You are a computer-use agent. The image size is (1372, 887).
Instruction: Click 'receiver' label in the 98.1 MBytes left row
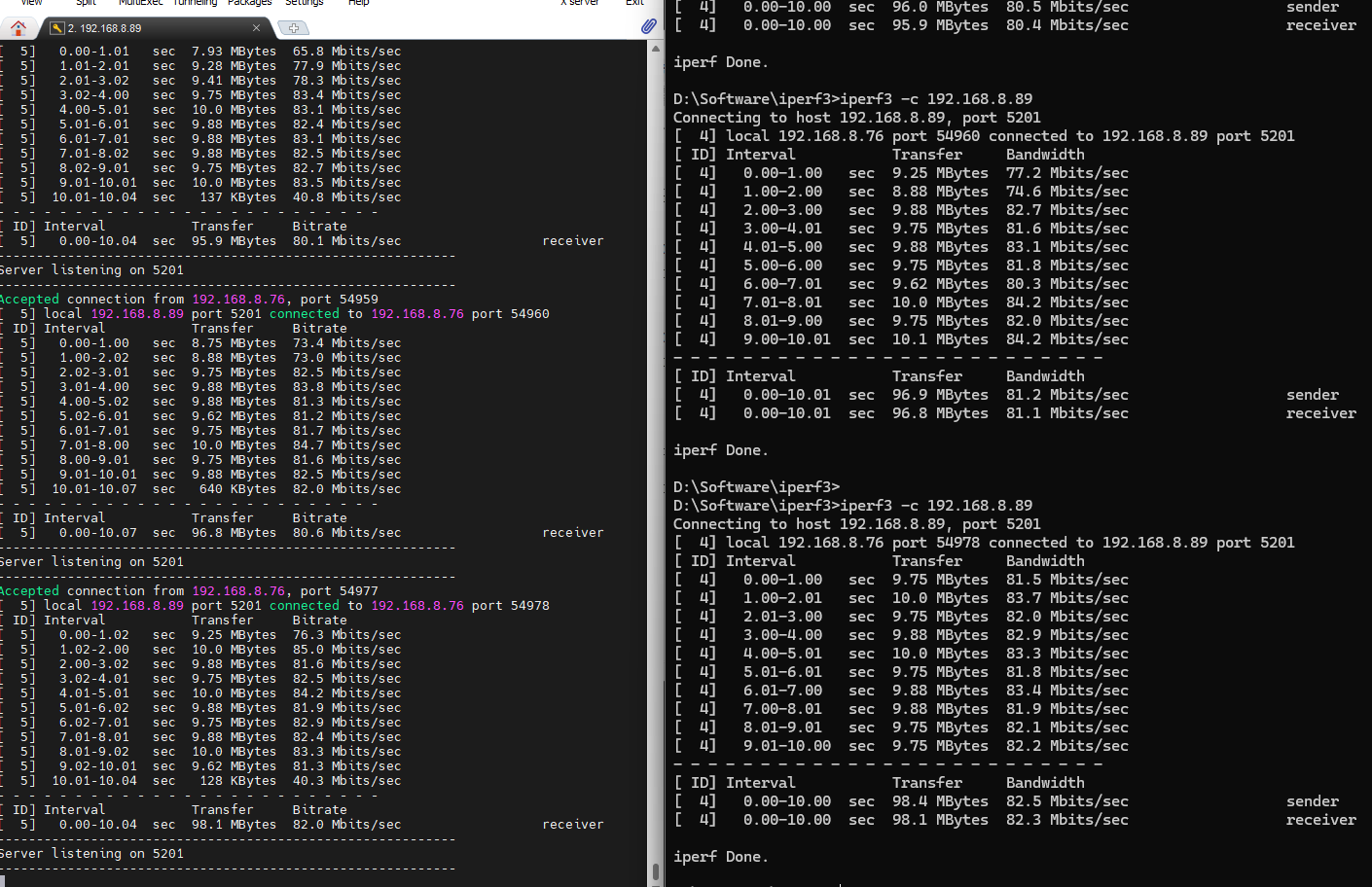[x=573, y=824]
